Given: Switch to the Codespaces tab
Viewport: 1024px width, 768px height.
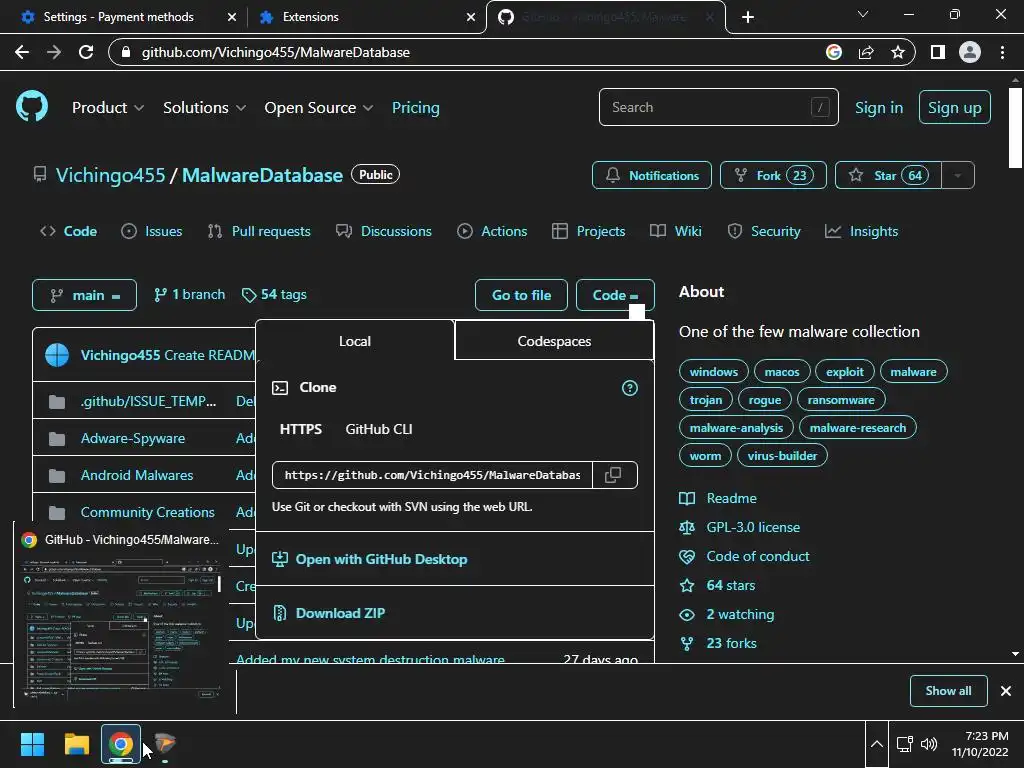Looking at the screenshot, I should [554, 341].
